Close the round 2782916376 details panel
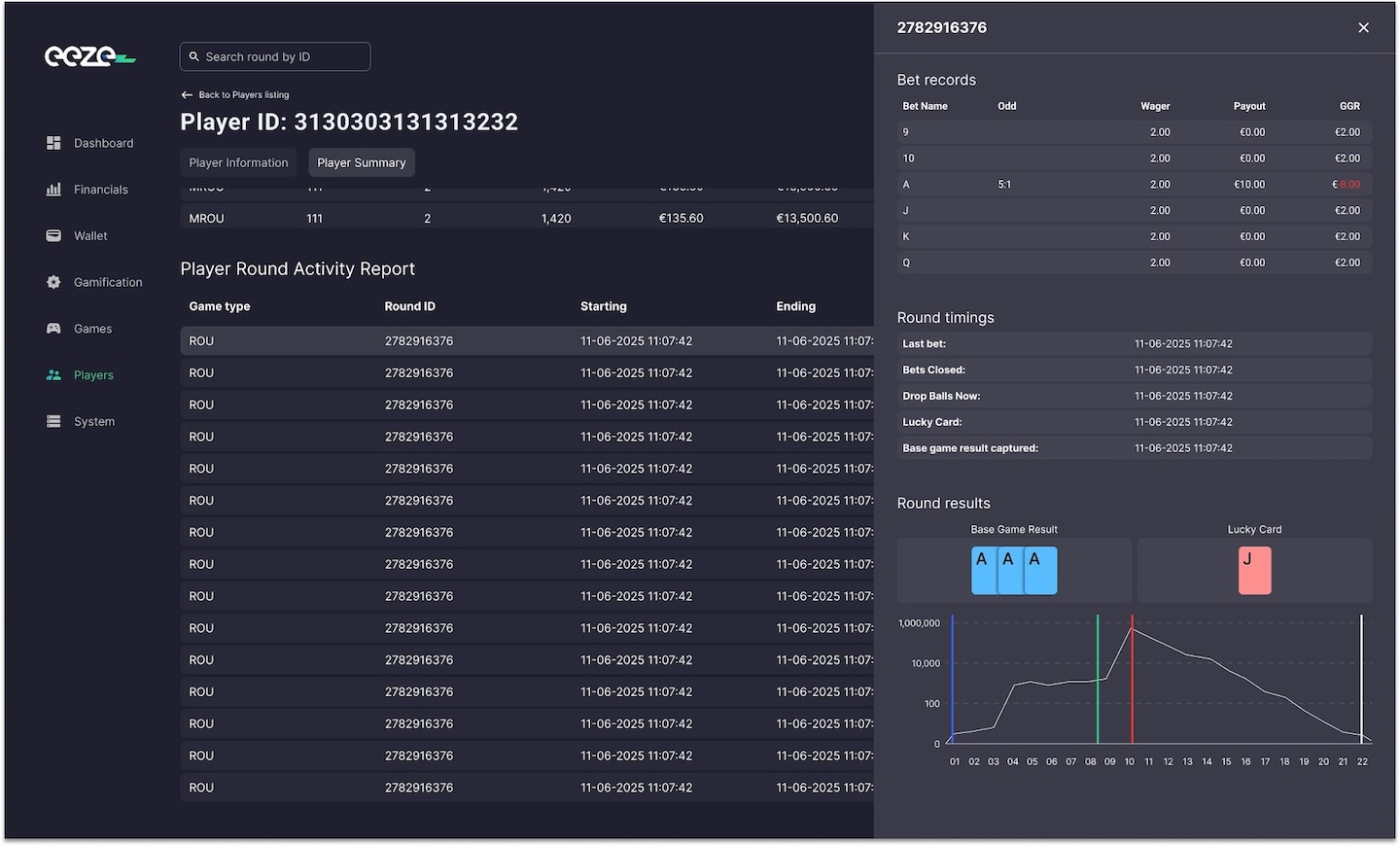 1363,28
